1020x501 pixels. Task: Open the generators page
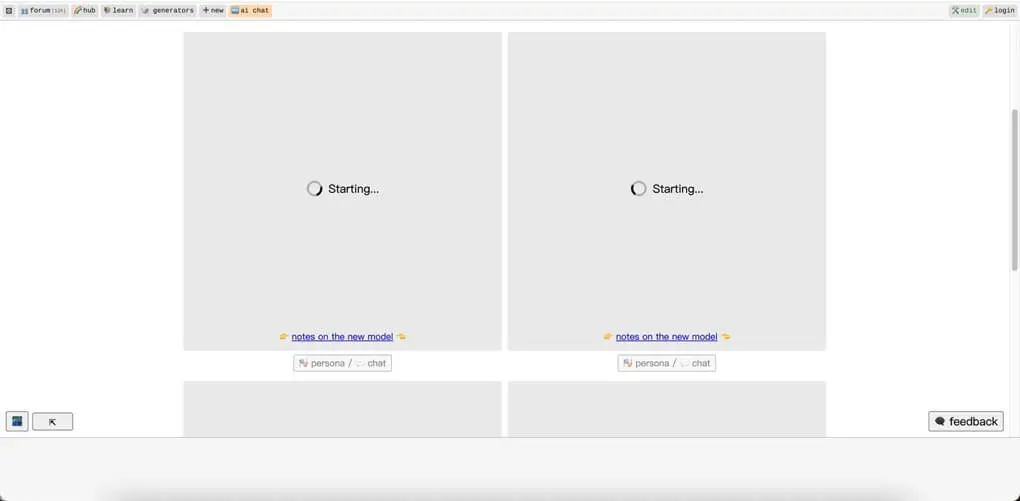tap(167, 10)
